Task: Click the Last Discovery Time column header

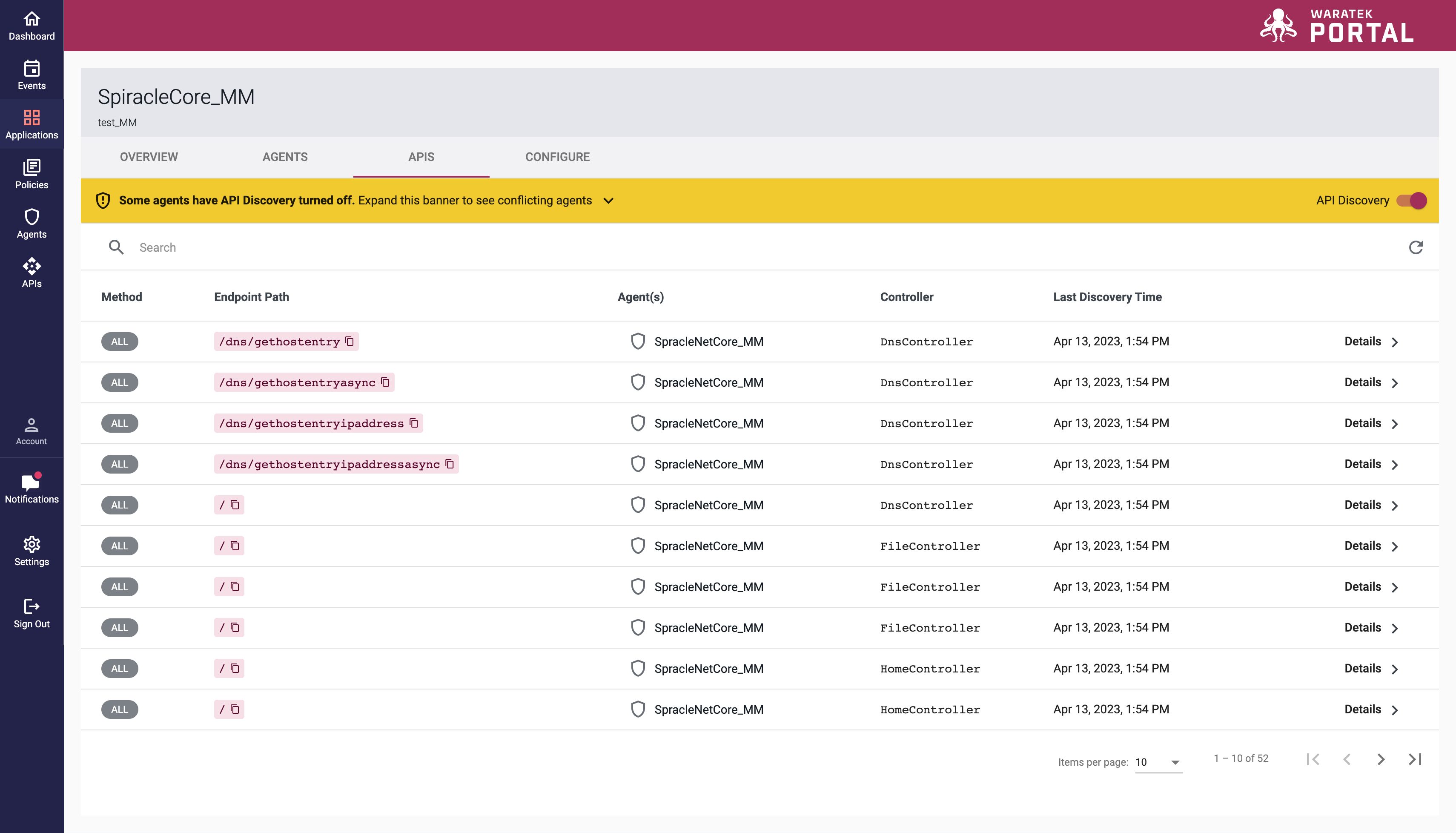Action: [1107, 297]
